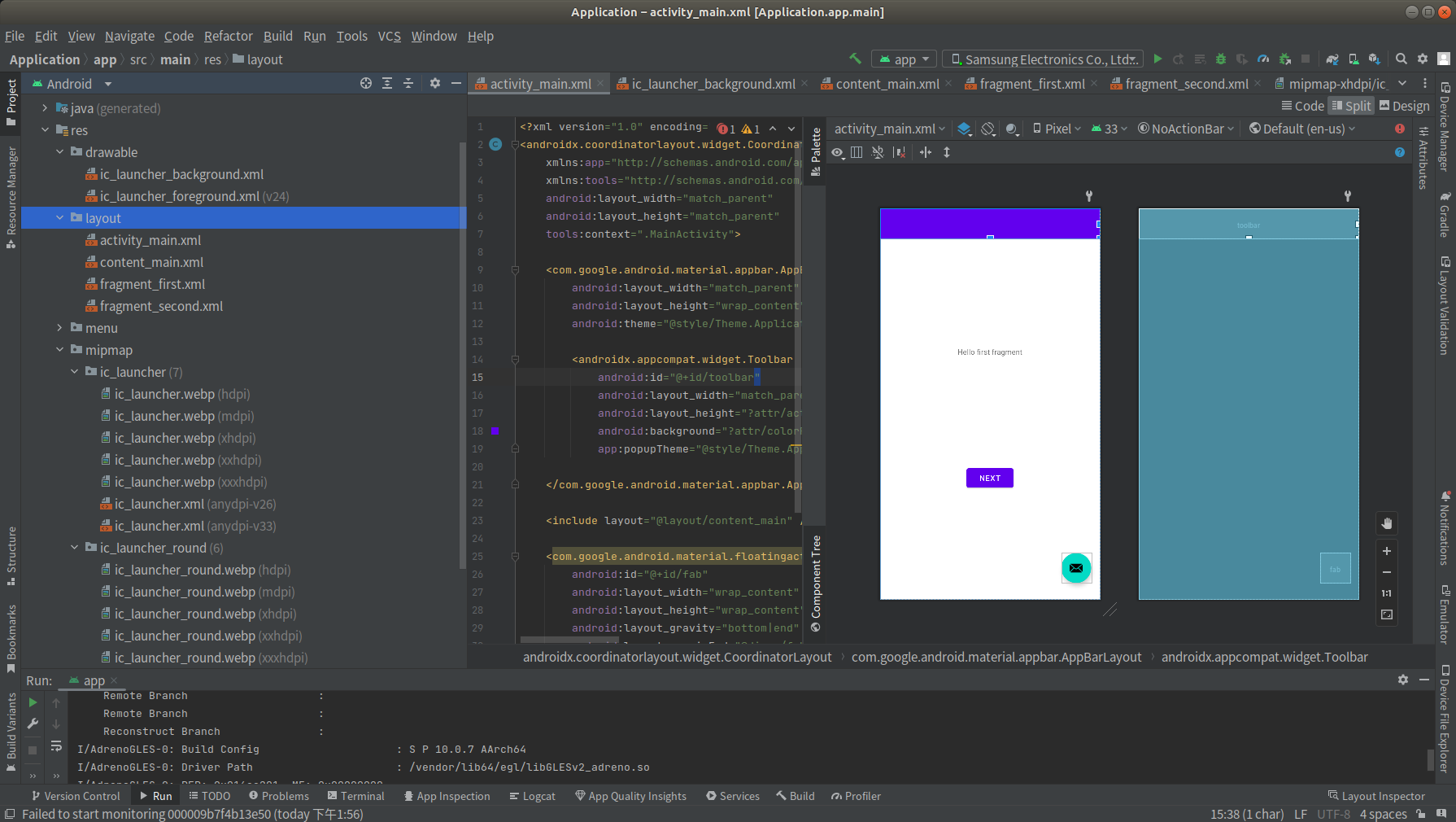Click the purple color swatch in gutter
Screen dimensions: 1456x822
tap(495, 431)
